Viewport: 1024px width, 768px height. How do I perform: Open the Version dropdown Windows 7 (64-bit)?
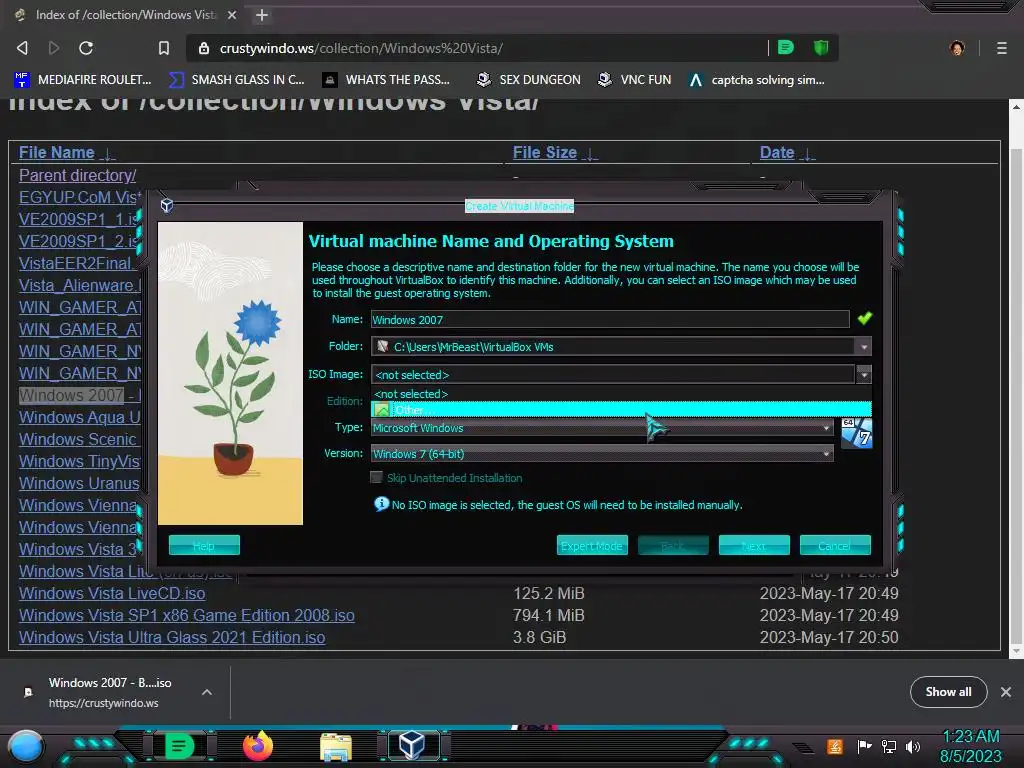point(602,454)
